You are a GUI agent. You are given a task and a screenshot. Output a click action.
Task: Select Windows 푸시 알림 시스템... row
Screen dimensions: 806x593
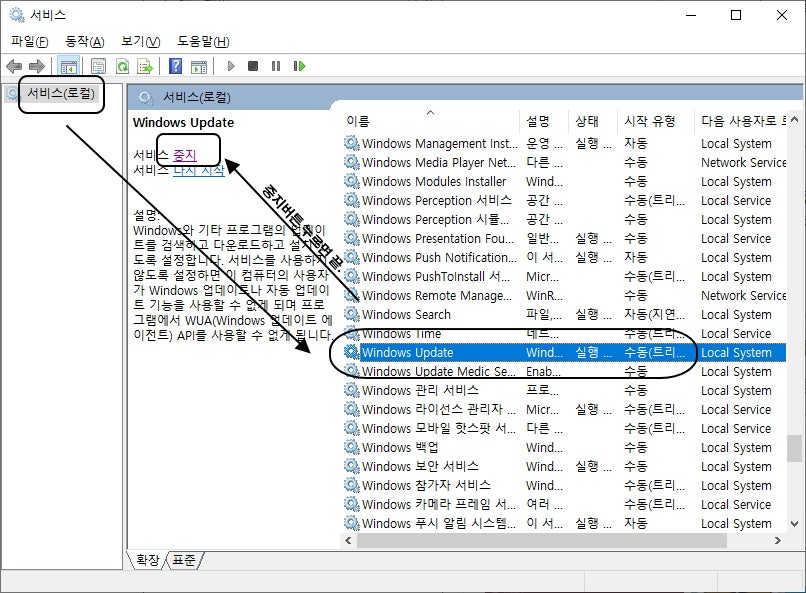pos(564,524)
